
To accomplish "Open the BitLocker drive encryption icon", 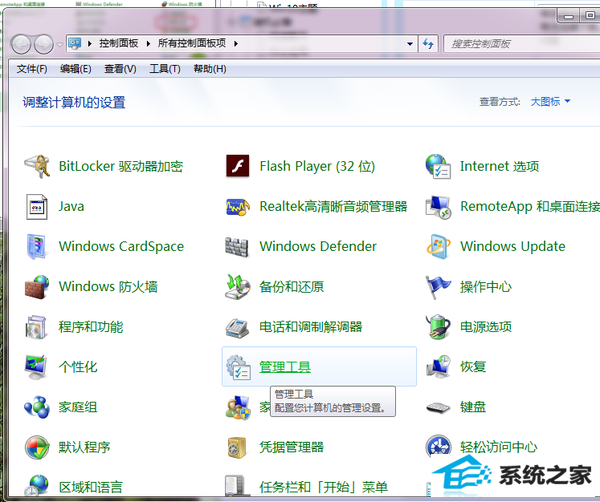I will pos(37,166).
